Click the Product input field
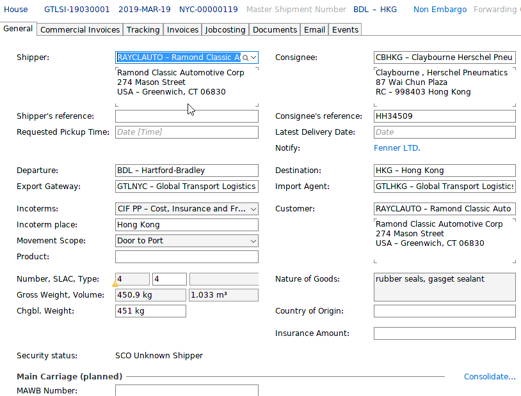Viewport: 521px width, 396px height. click(x=187, y=257)
